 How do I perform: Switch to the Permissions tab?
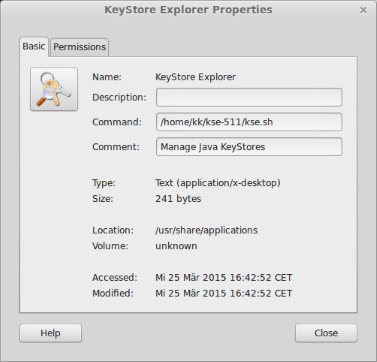pos(79,47)
